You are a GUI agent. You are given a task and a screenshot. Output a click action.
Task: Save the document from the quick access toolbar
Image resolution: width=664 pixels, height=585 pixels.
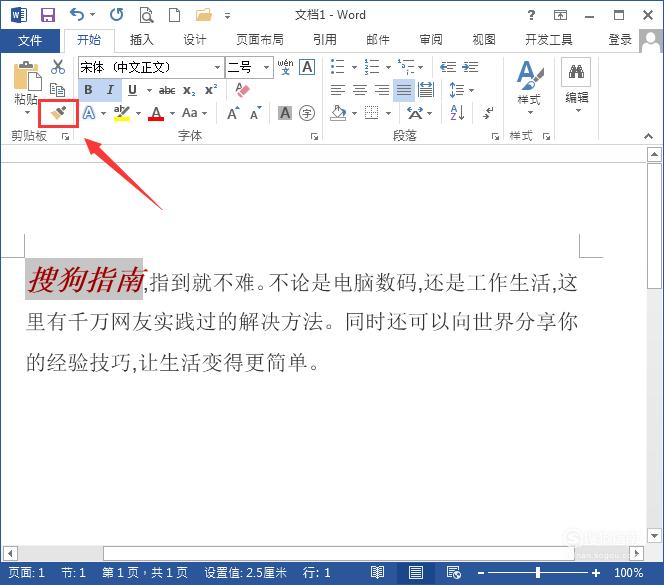[x=47, y=15]
